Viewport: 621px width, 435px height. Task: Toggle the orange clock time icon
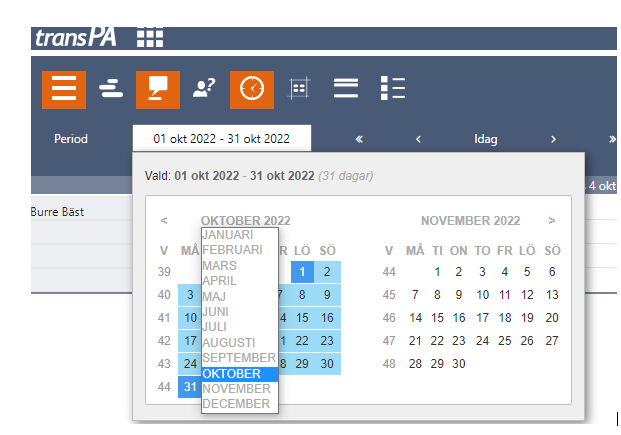click(x=252, y=90)
